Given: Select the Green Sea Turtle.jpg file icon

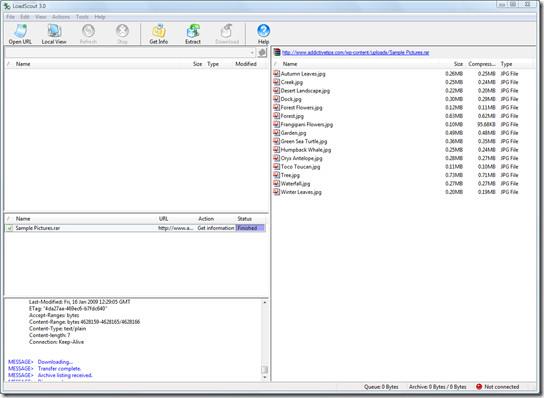Looking at the screenshot, I should (277, 141).
